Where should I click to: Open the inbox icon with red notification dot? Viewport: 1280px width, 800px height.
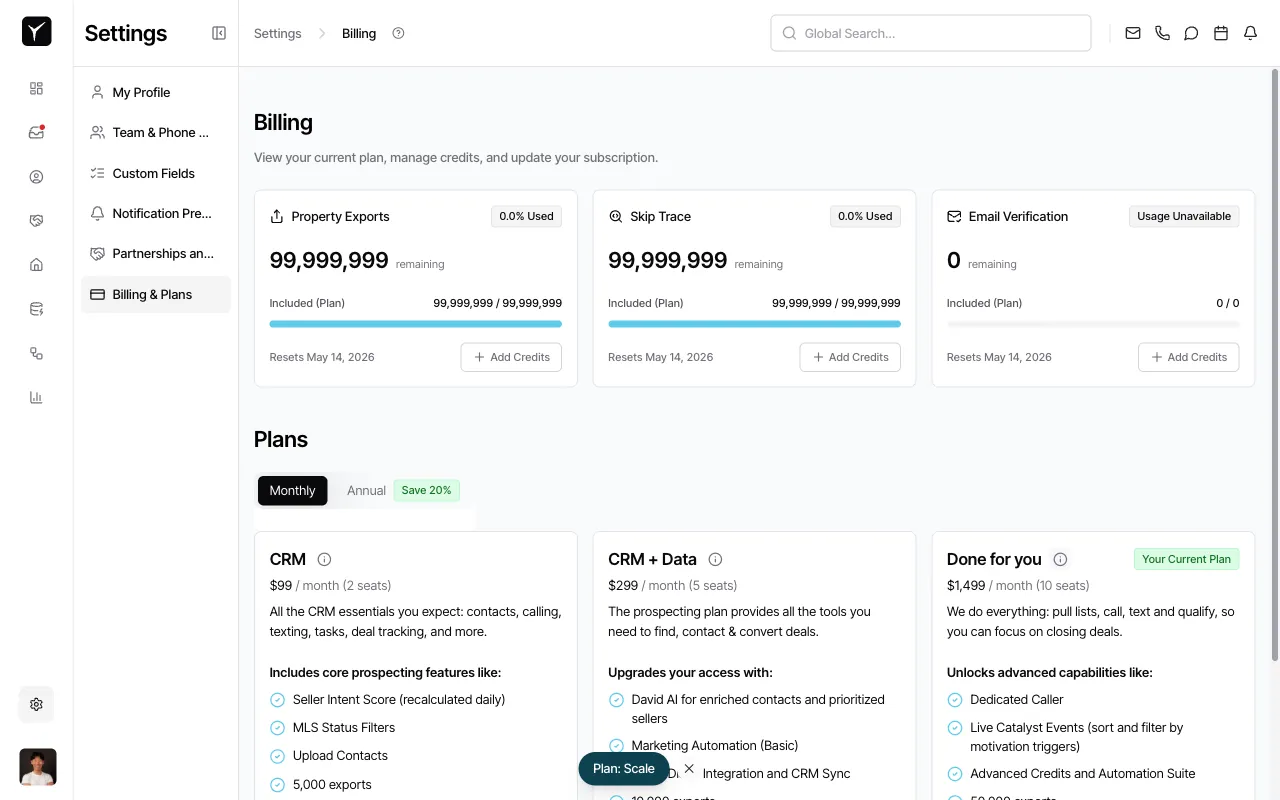36,131
